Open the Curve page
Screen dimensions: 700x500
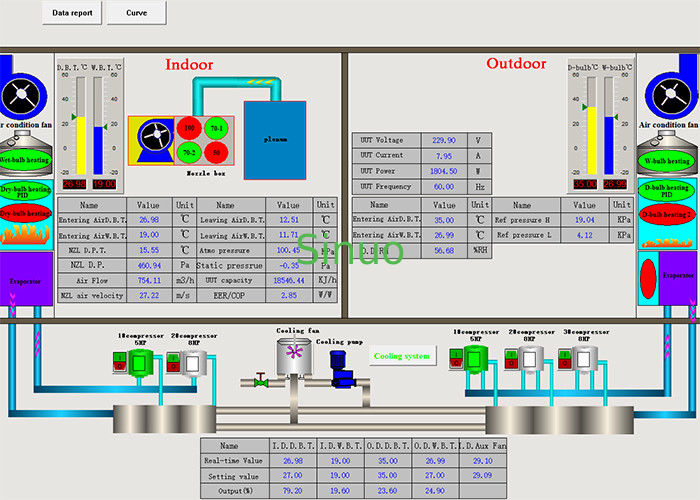coord(135,14)
